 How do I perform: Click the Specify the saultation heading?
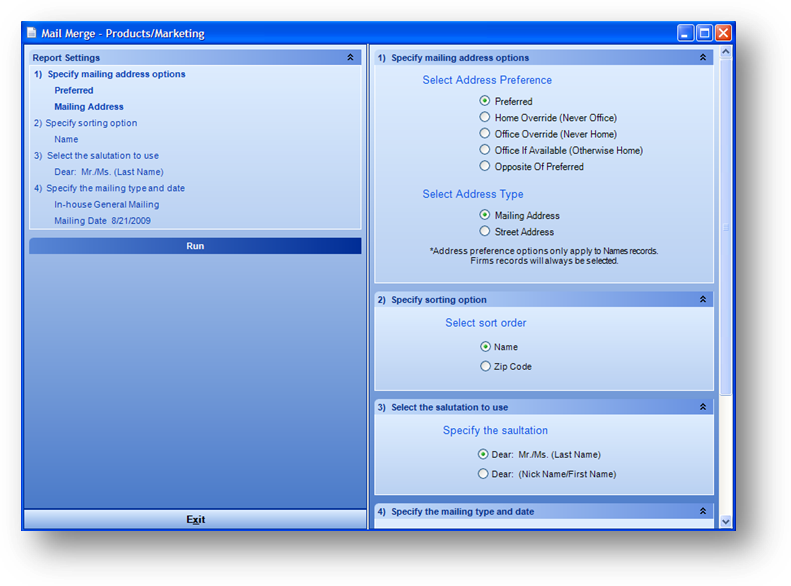[x=495, y=430]
